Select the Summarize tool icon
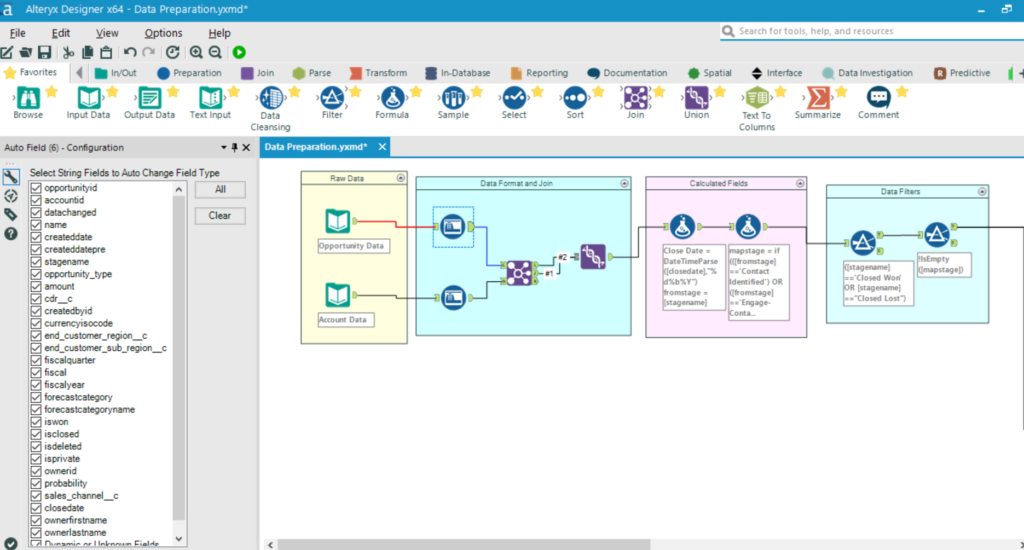Screen dimensions: 1024x550 pos(817,98)
